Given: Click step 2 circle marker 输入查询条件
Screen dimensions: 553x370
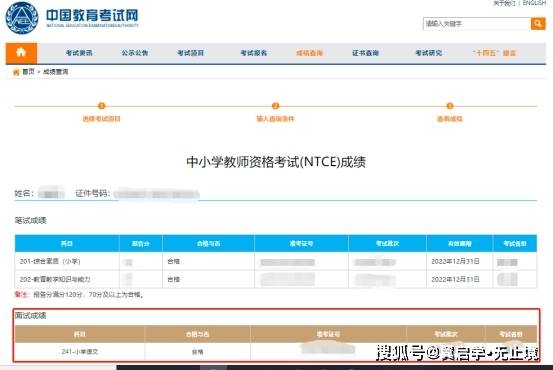Looking at the screenshot, I should pyautogui.click(x=275, y=105).
